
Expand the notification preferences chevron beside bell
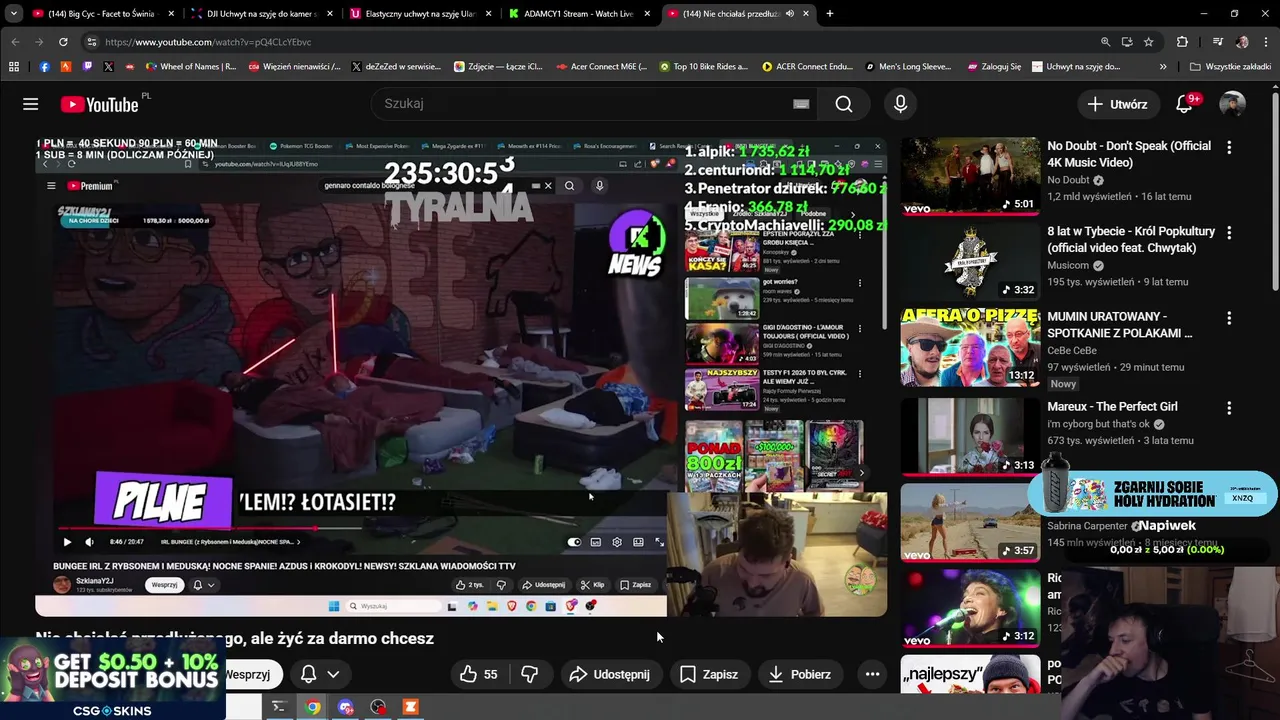click(333, 674)
